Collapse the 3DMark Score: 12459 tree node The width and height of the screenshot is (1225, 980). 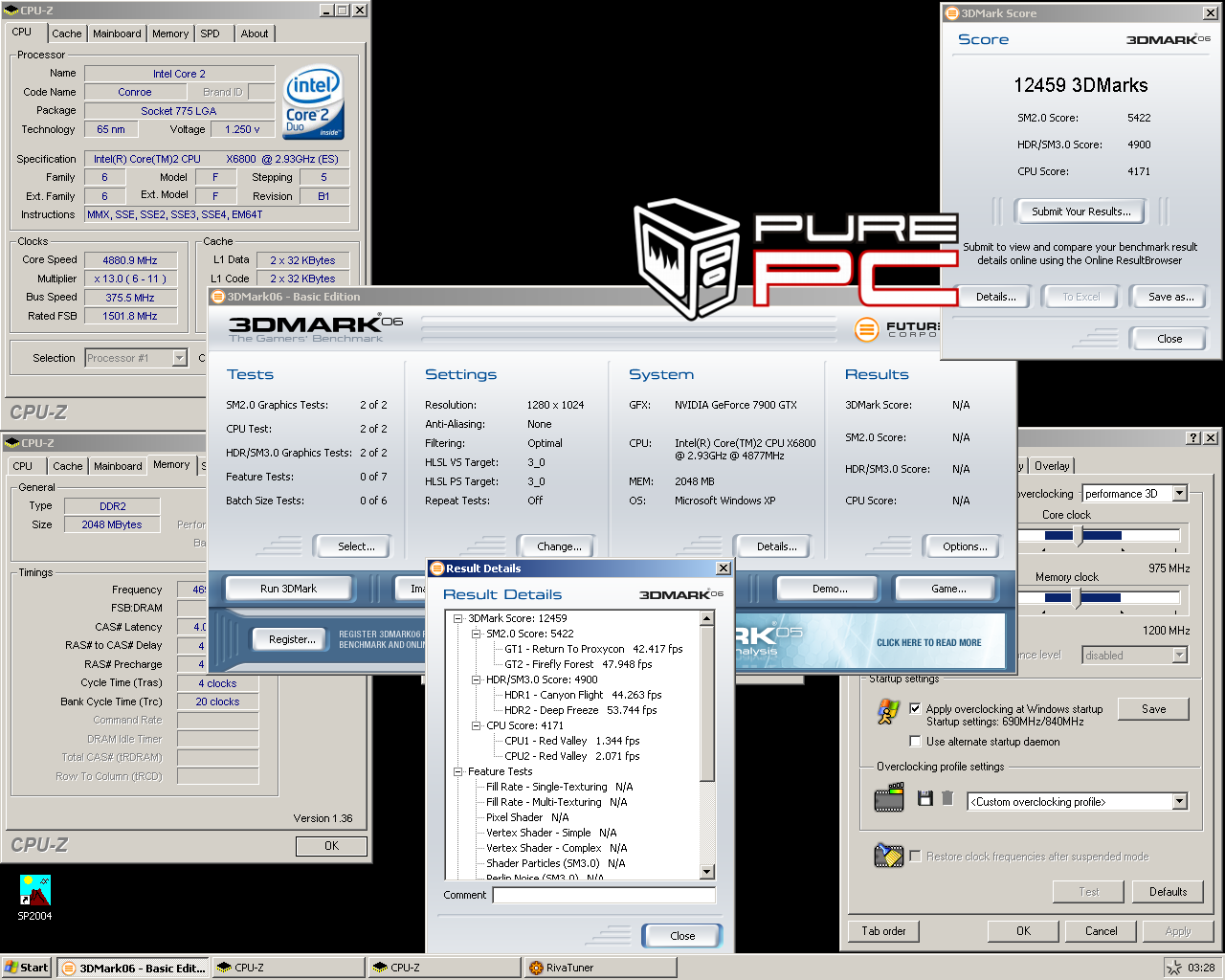[458, 618]
